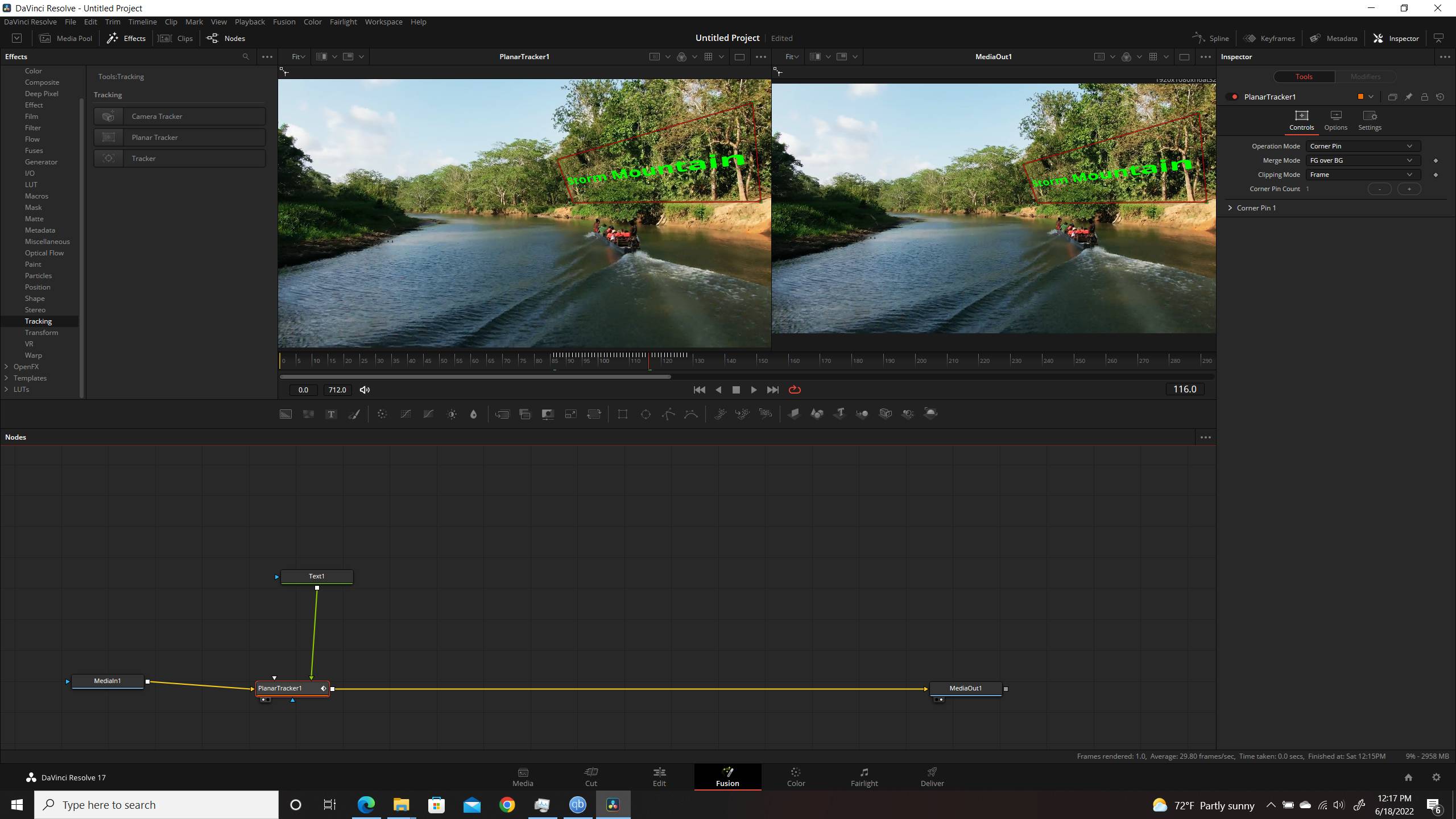Image resolution: width=1456 pixels, height=819 pixels.
Task: Select Planar Tracker tool in Effects
Action: click(x=180, y=137)
